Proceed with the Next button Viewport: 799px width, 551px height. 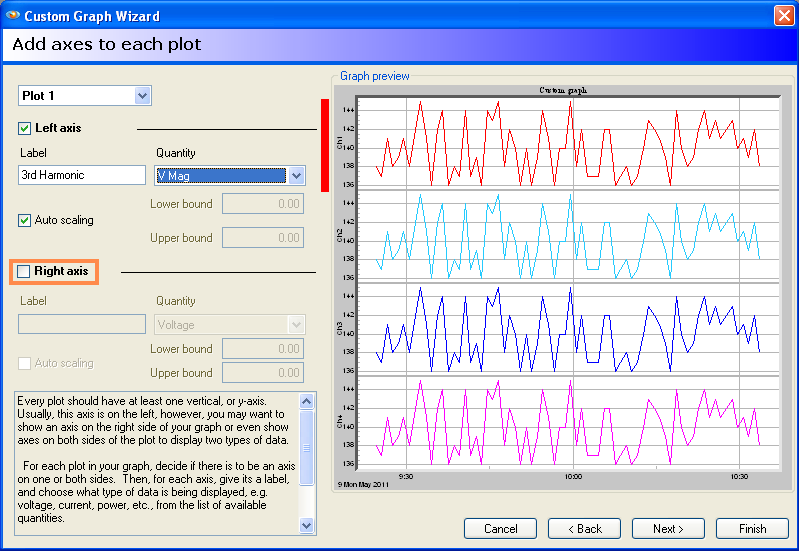tap(668, 528)
